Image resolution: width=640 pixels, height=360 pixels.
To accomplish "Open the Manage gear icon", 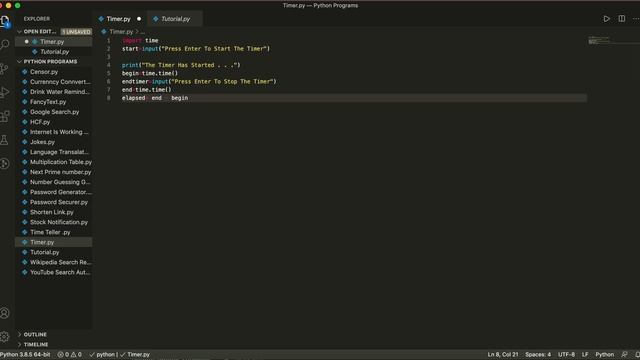I will 4,337.
